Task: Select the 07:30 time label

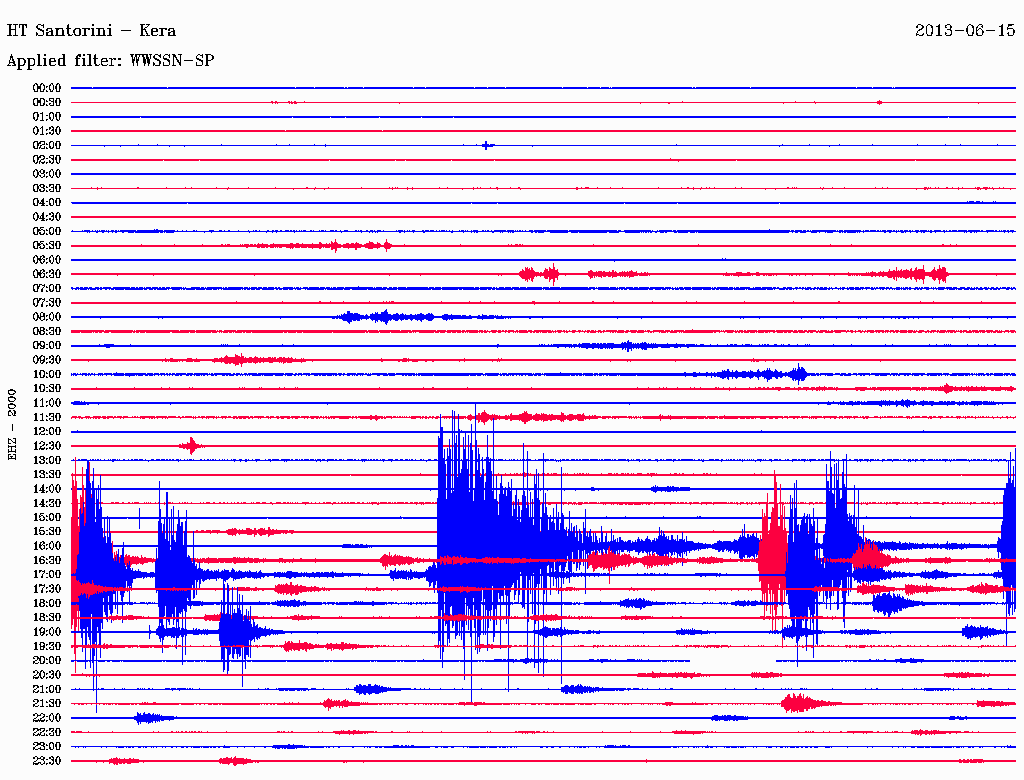Action: [x=47, y=302]
